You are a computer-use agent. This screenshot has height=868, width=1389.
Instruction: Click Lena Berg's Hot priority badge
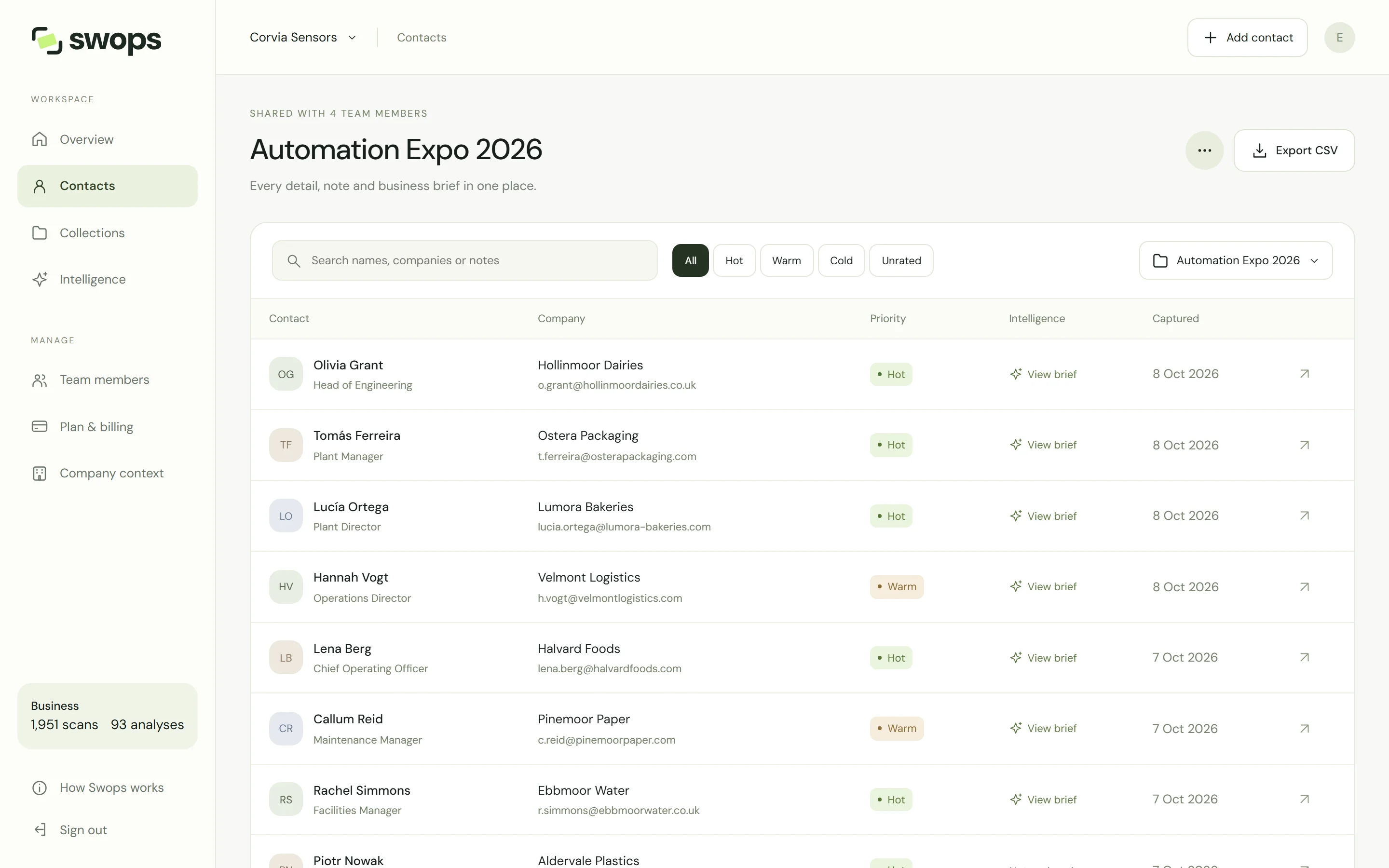[x=891, y=658]
